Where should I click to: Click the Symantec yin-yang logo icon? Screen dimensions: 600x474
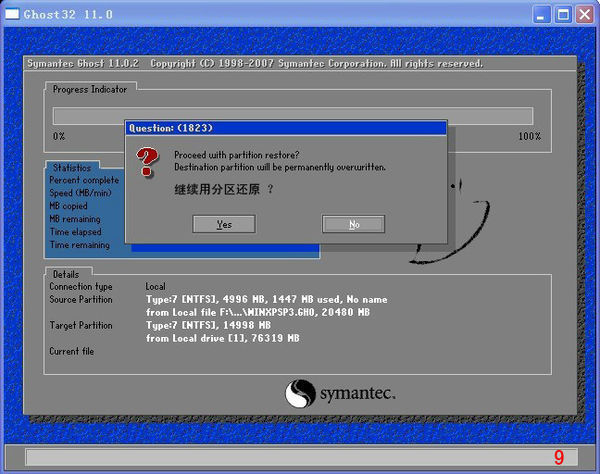(301, 393)
